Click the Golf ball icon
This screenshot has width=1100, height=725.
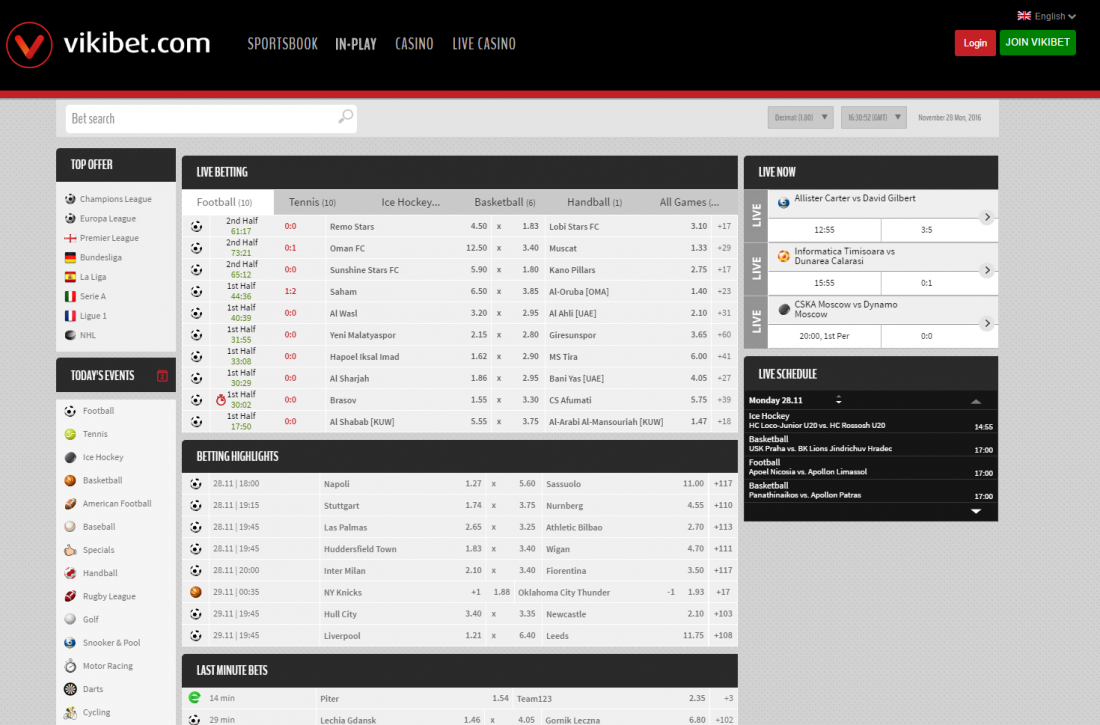70,619
